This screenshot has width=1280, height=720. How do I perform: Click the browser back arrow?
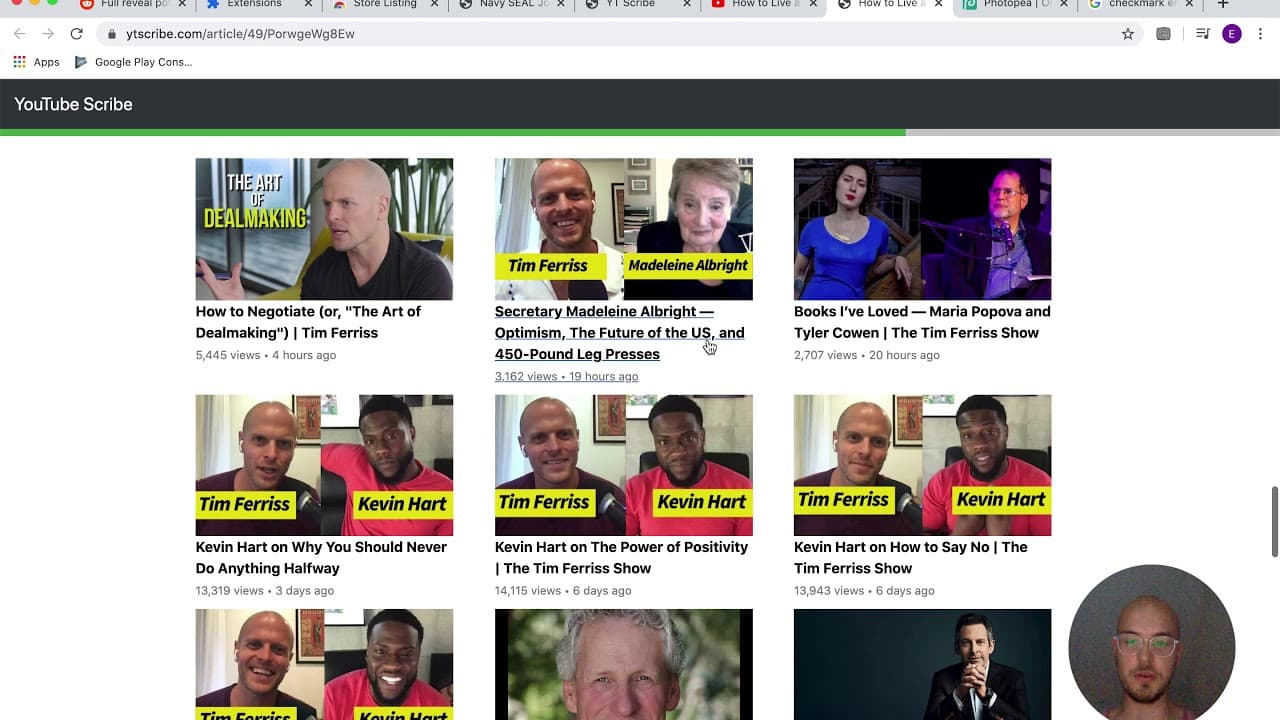(x=19, y=34)
